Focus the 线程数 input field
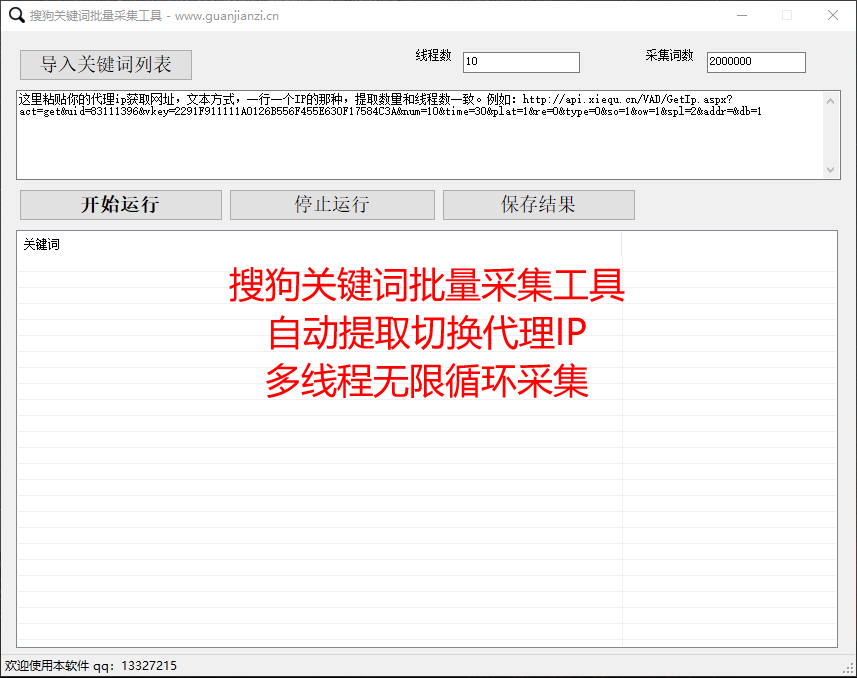Screen dimensions: 857x678 pos(521,62)
